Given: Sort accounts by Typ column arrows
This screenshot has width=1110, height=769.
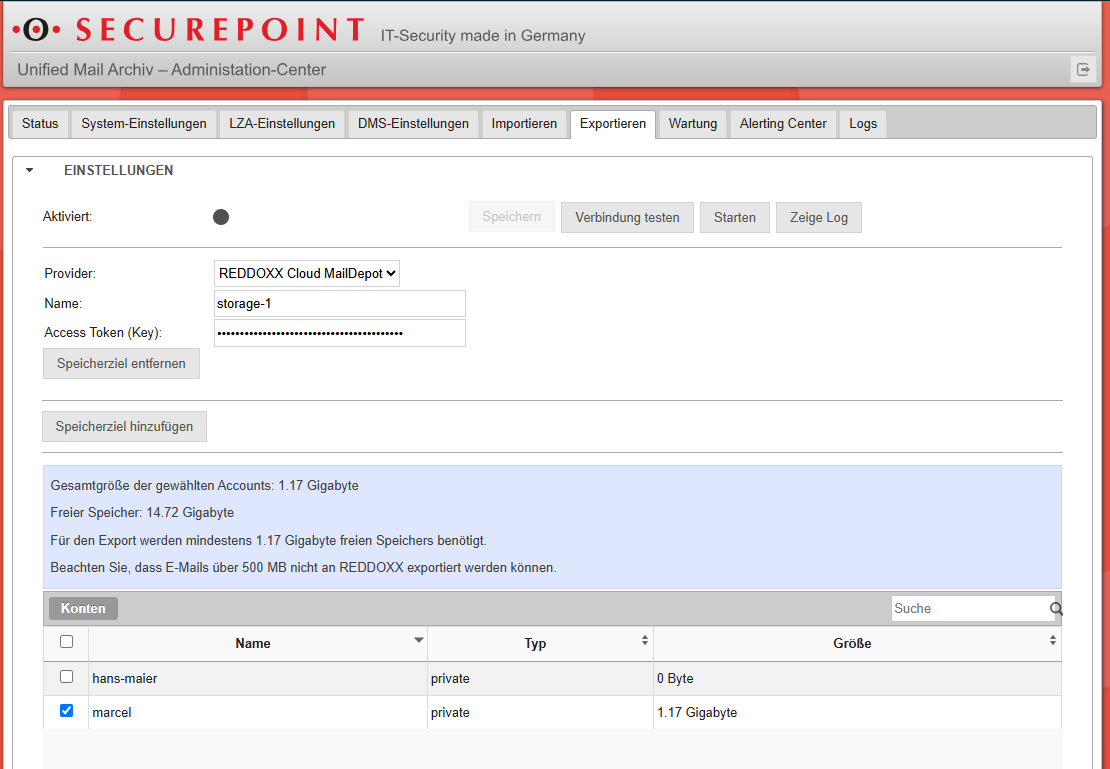Looking at the screenshot, I should tap(644, 640).
